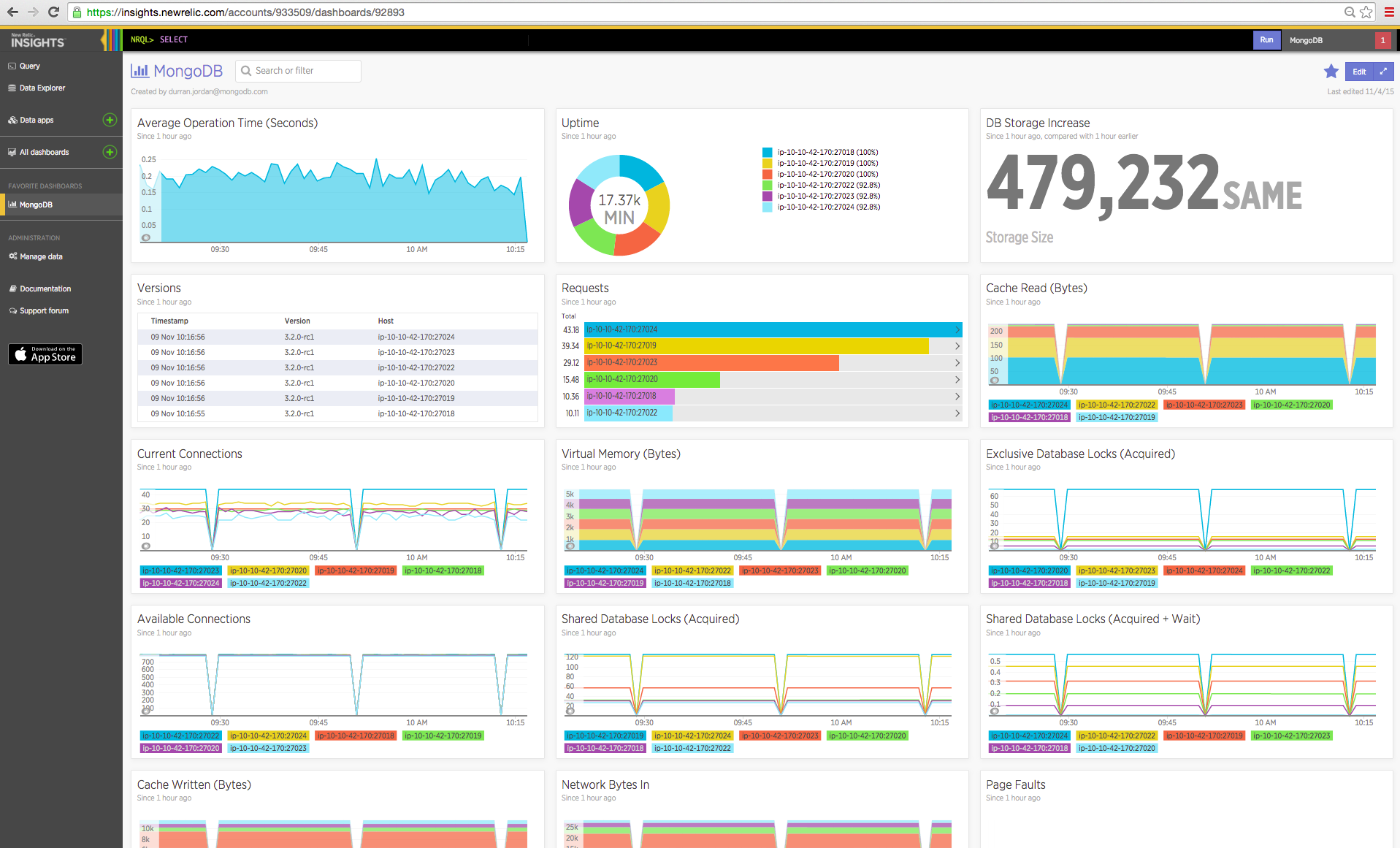1400x848 pixels.
Task: Click the Uptime donut chart
Action: [619, 205]
